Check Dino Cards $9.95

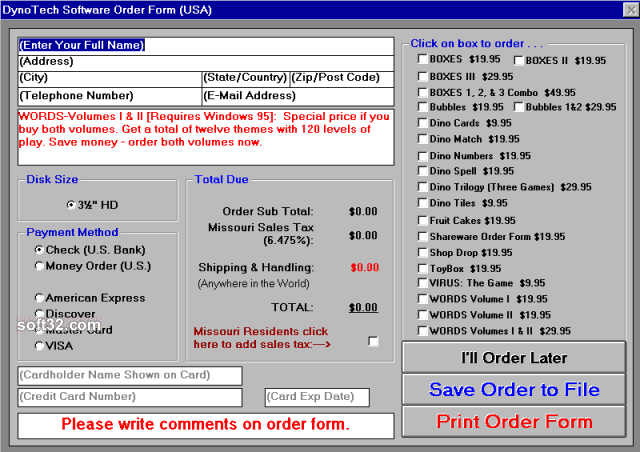tap(422, 123)
